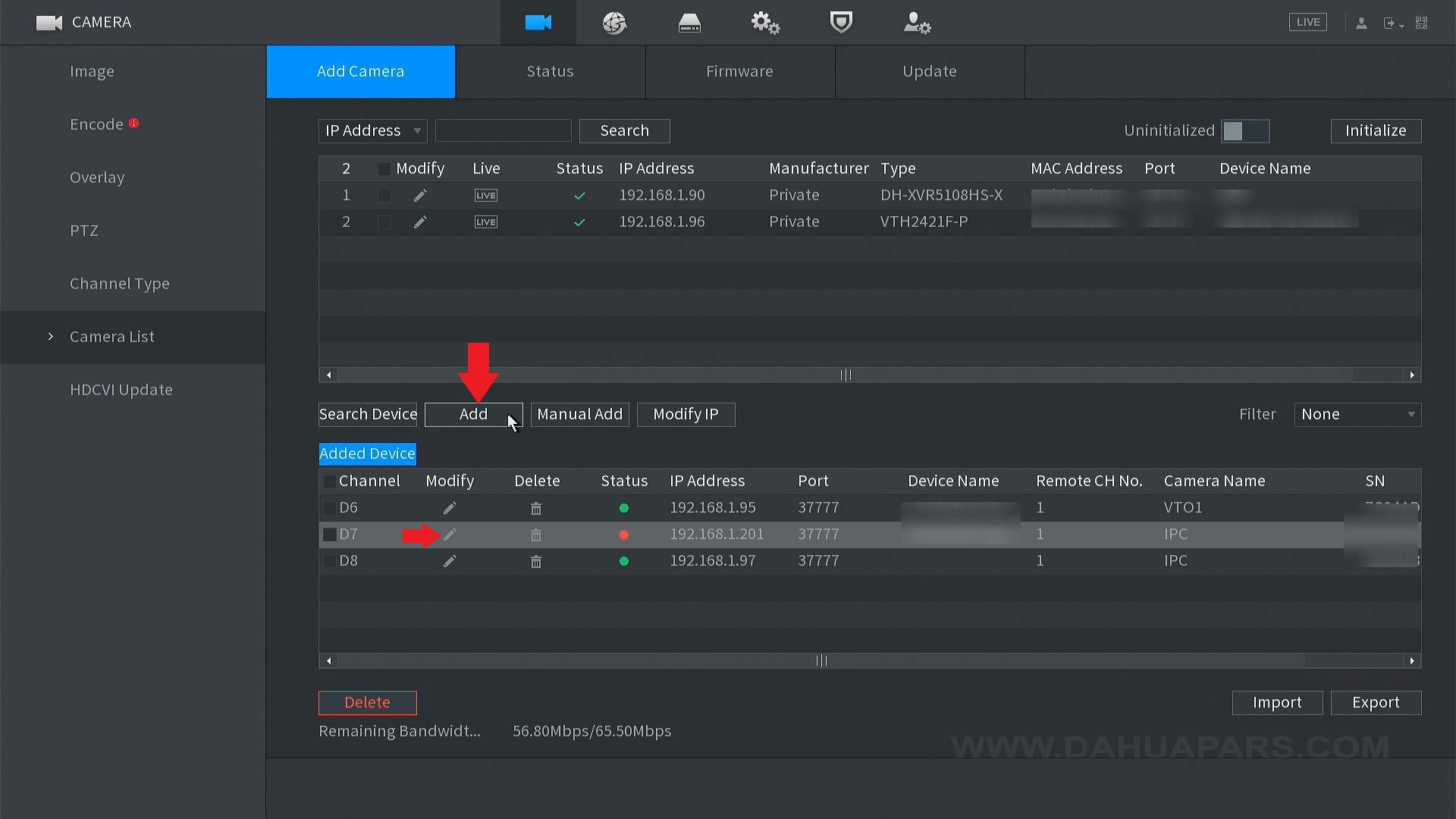Switch to the Add Camera tab
This screenshot has width=1456, height=819.
pos(361,71)
